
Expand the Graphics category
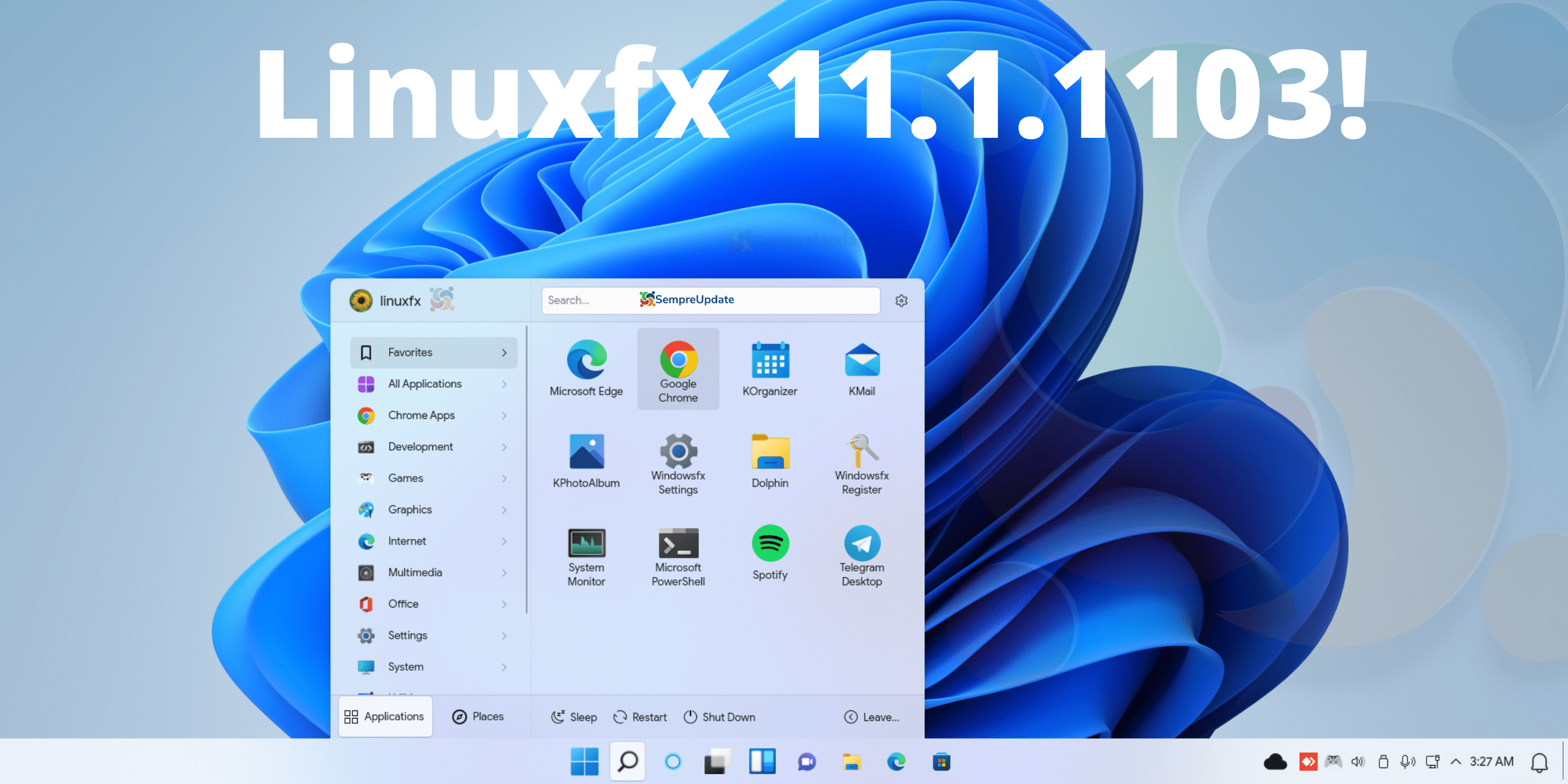point(434,510)
